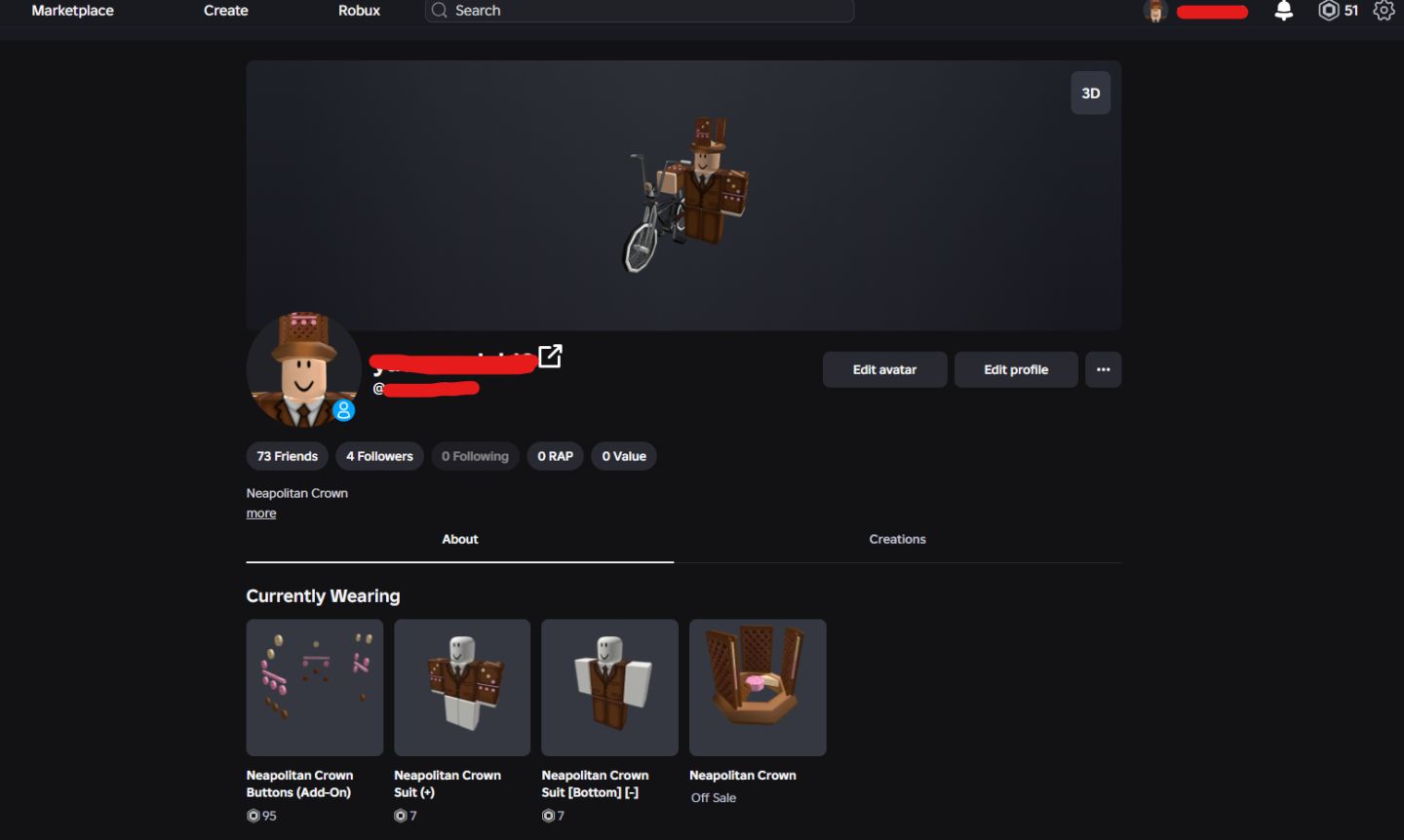1404x840 pixels.
Task: Open the Create menu item
Action: pyautogui.click(x=226, y=11)
